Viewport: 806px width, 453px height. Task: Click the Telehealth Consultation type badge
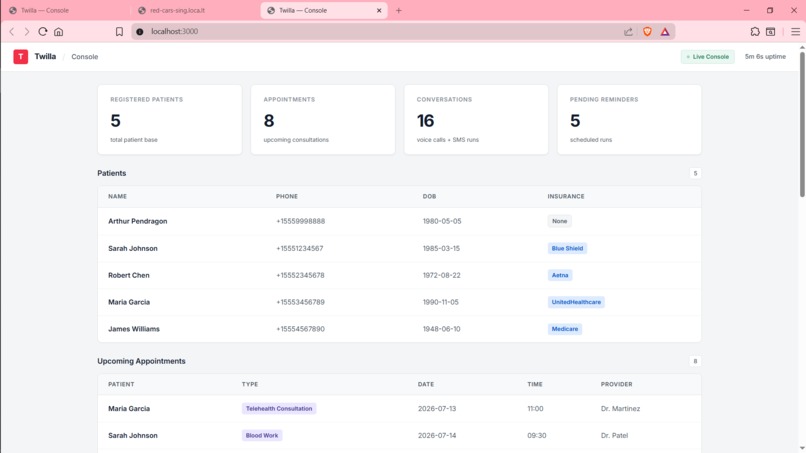279,408
